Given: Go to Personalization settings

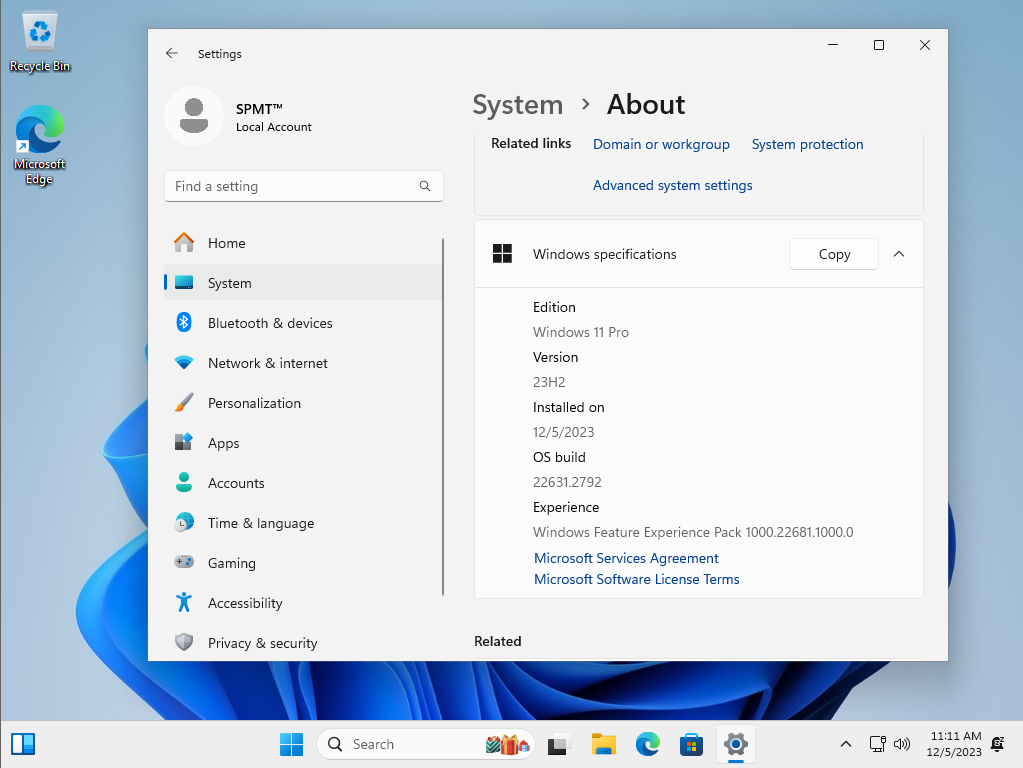Looking at the screenshot, I should click(303, 403).
